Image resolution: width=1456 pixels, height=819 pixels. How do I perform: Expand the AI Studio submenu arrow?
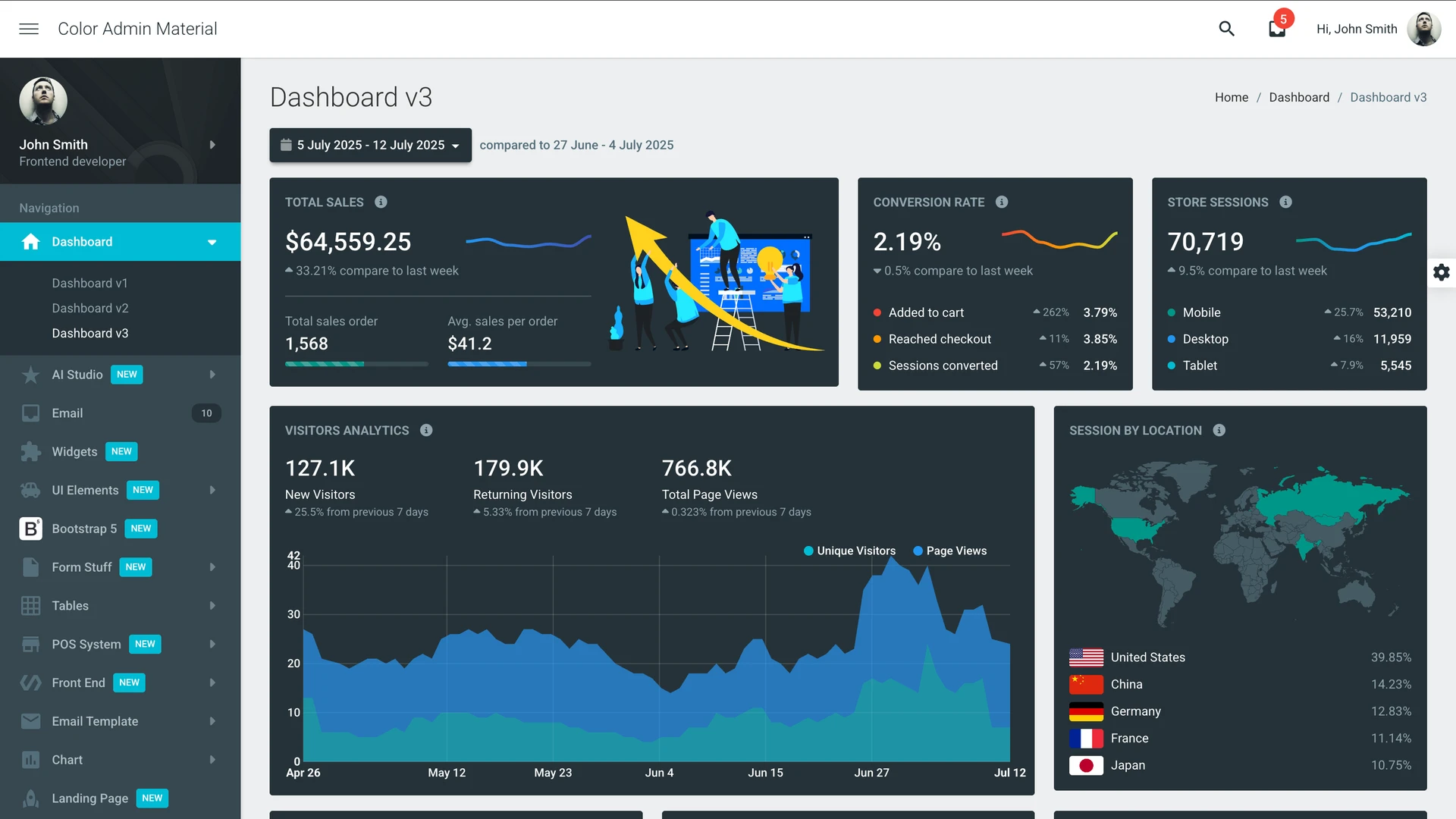click(212, 375)
